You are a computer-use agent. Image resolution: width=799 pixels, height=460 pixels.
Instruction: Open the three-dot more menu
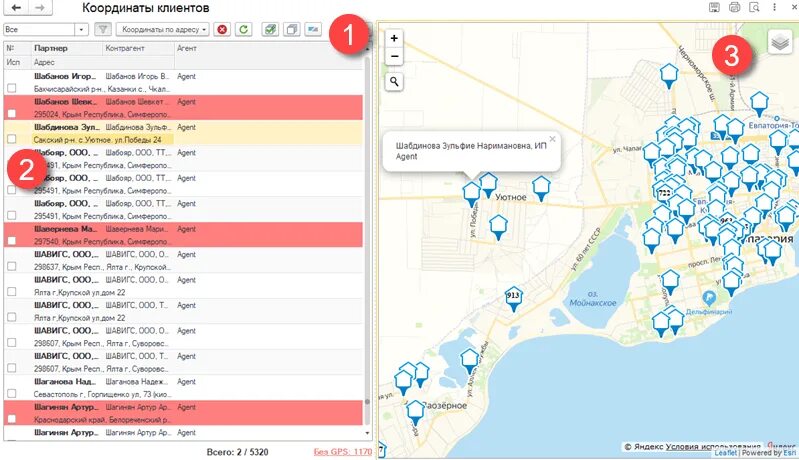[x=774, y=7]
